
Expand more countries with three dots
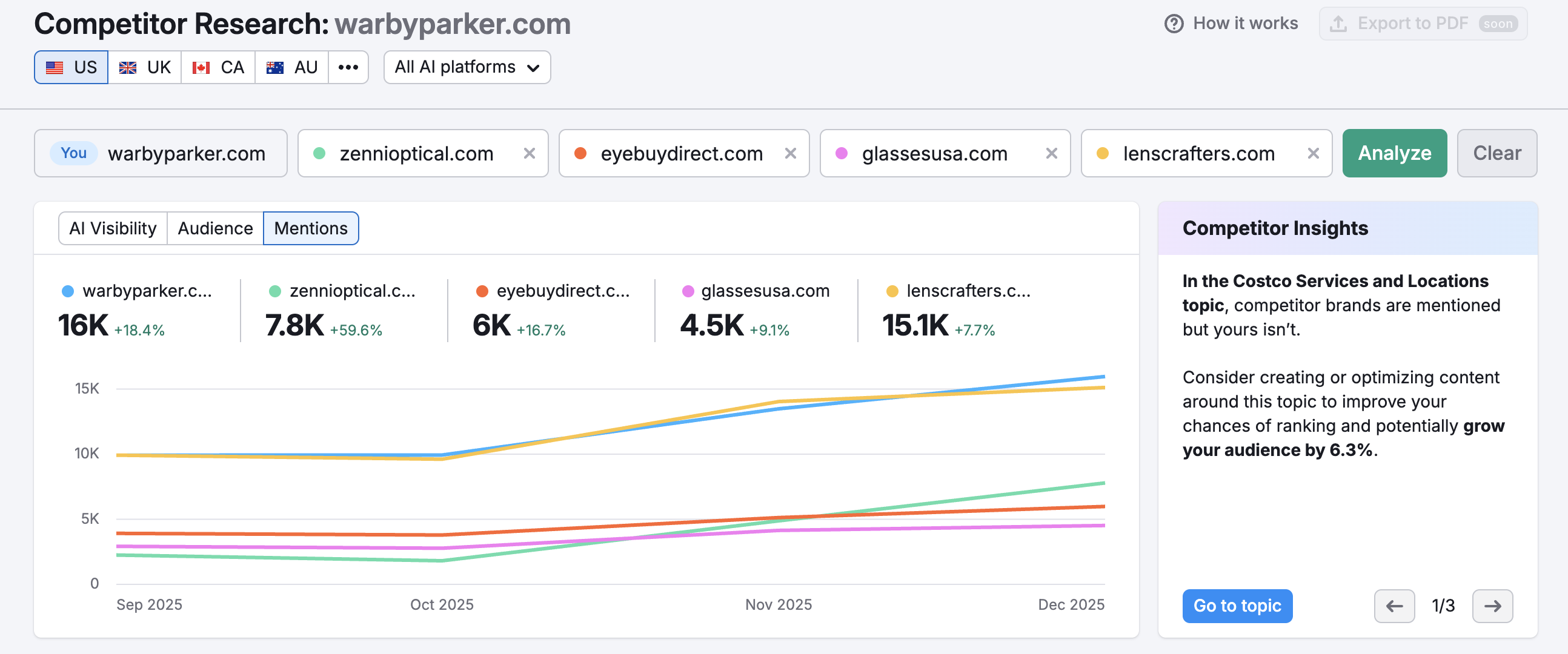pyautogui.click(x=348, y=67)
